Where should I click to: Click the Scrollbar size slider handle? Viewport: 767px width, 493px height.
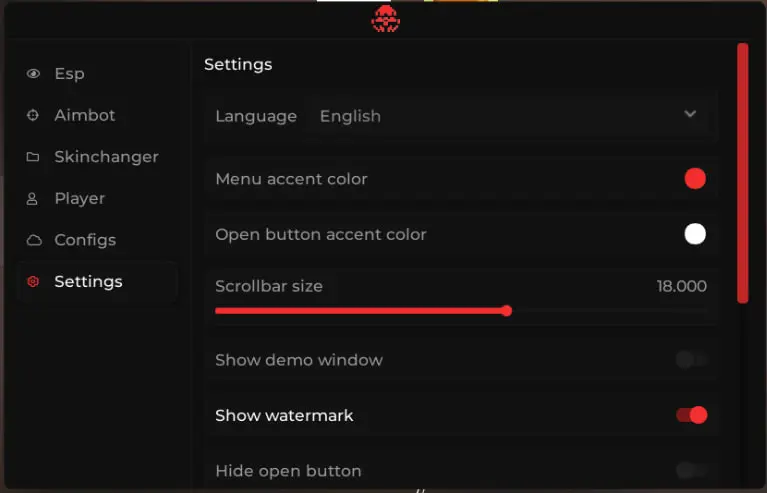[x=507, y=311]
